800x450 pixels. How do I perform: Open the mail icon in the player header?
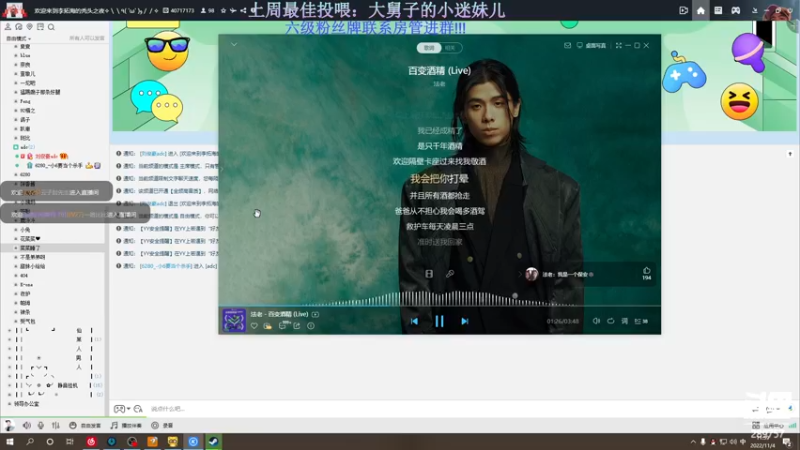[567, 45]
